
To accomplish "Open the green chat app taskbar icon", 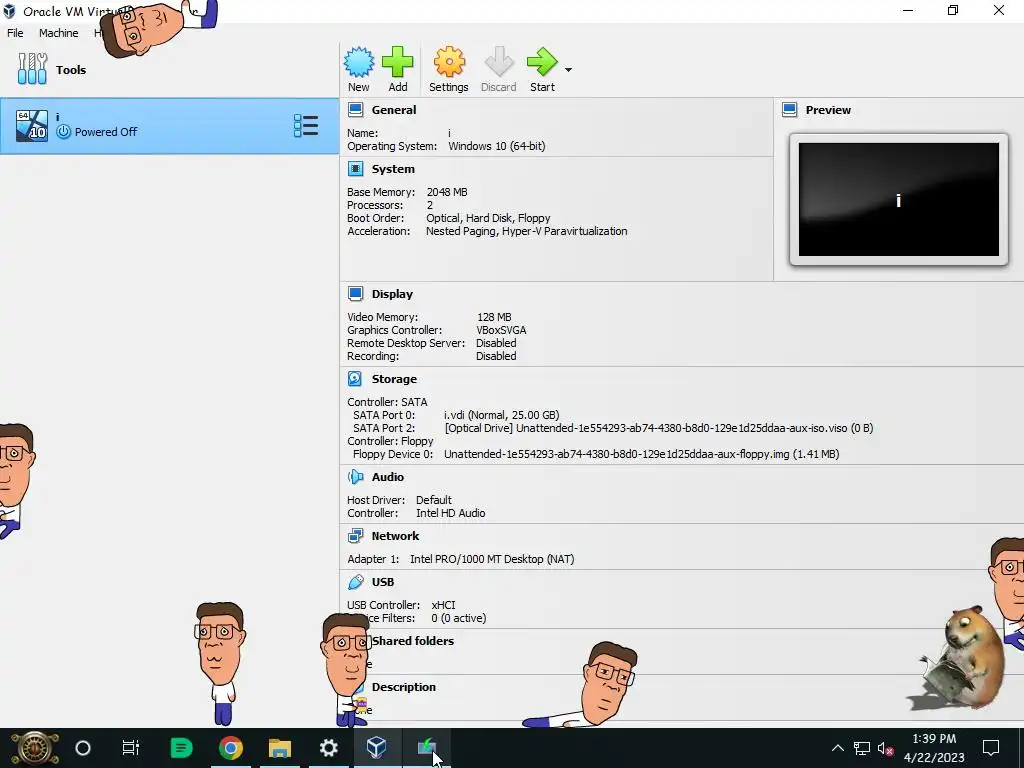I will coord(181,748).
